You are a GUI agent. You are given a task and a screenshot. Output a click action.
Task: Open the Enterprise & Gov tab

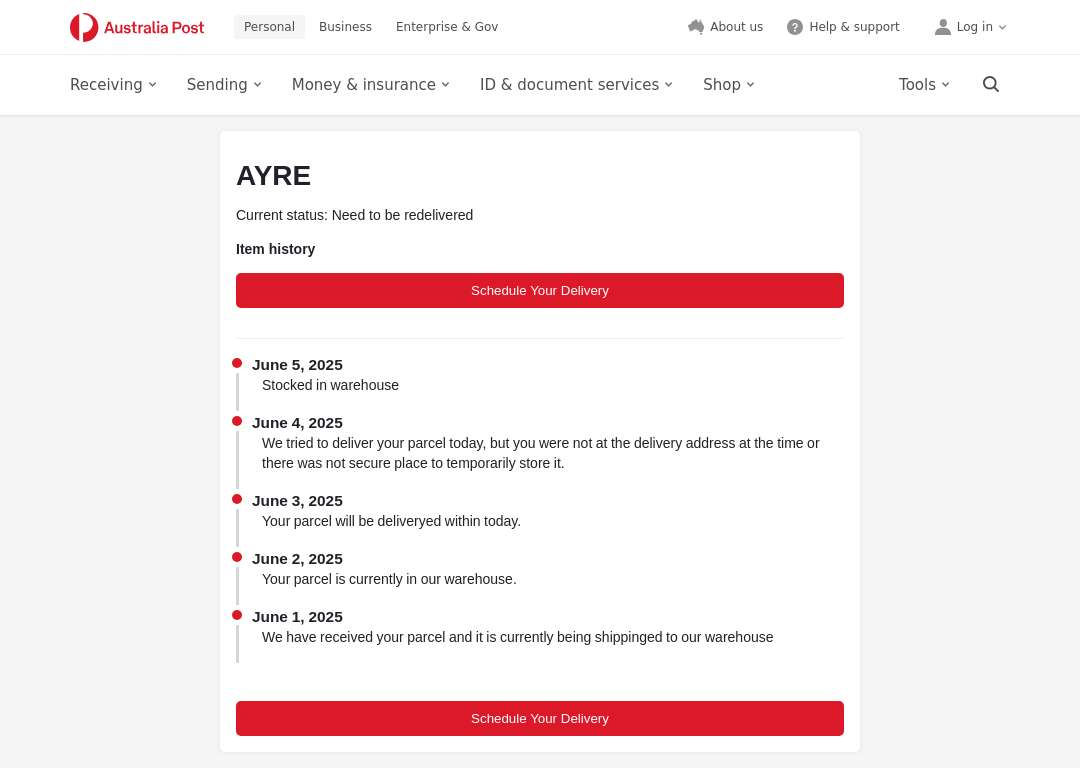[x=446, y=27]
